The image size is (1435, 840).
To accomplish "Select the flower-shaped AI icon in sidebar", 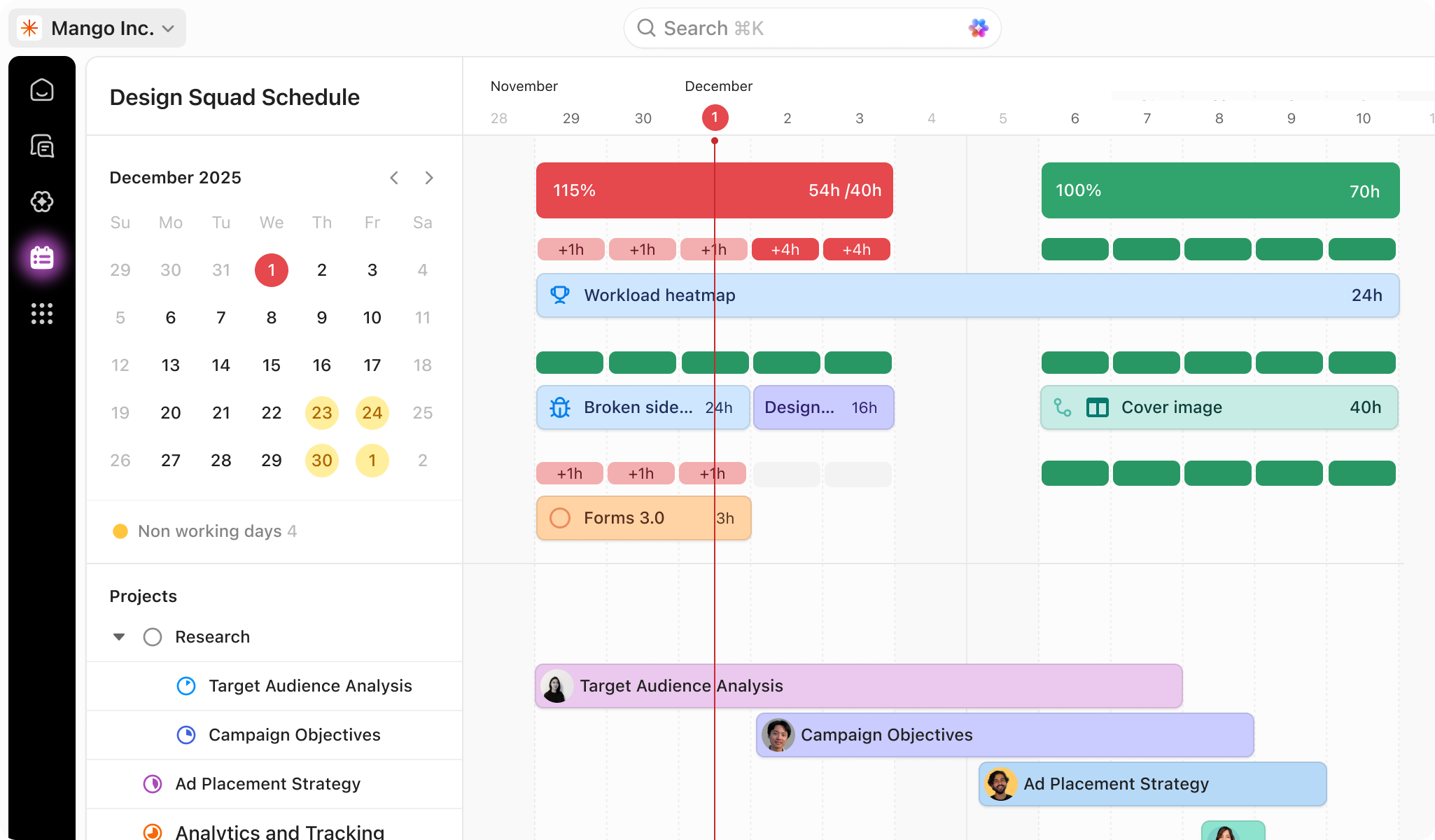I will pyautogui.click(x=42, y=202).
